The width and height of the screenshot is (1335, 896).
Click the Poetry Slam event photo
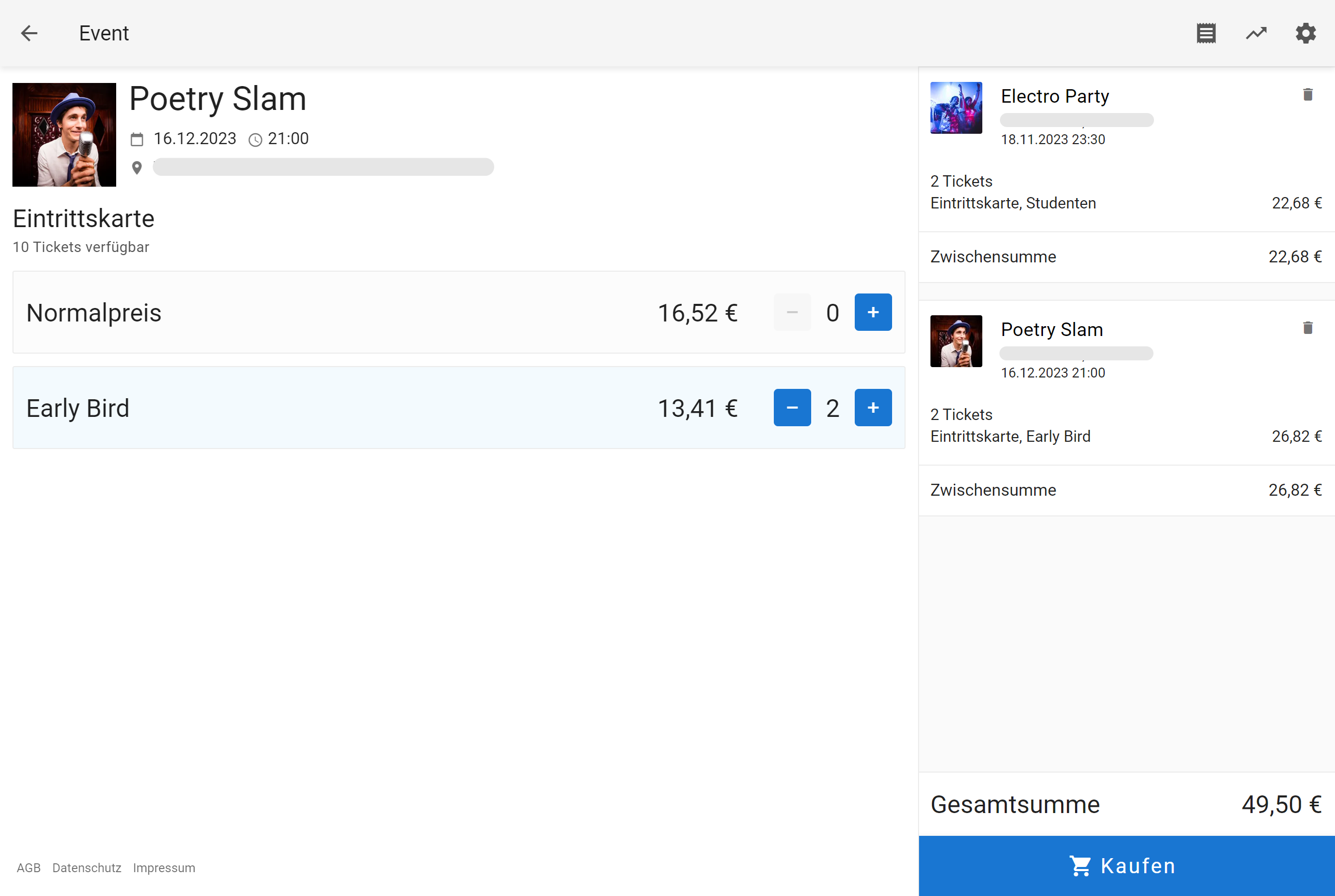point(64,135)
